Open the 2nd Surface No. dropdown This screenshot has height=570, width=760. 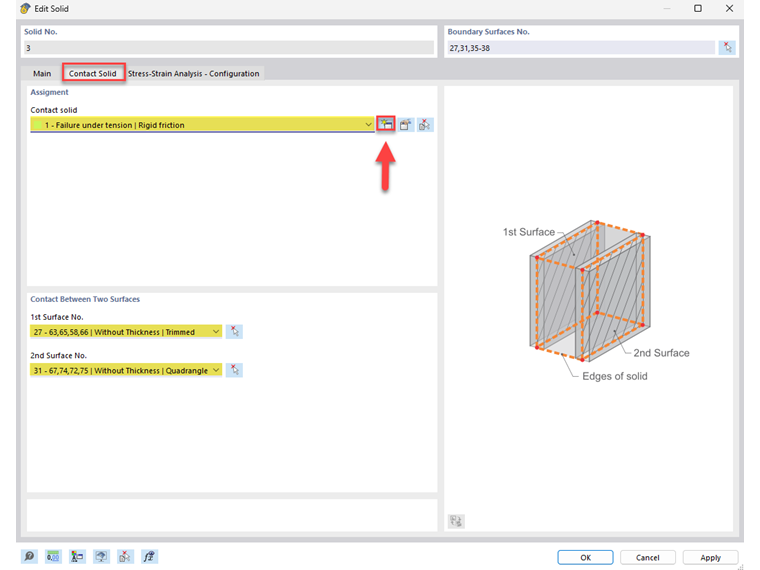pyautogui.click(x=216, y=370)
